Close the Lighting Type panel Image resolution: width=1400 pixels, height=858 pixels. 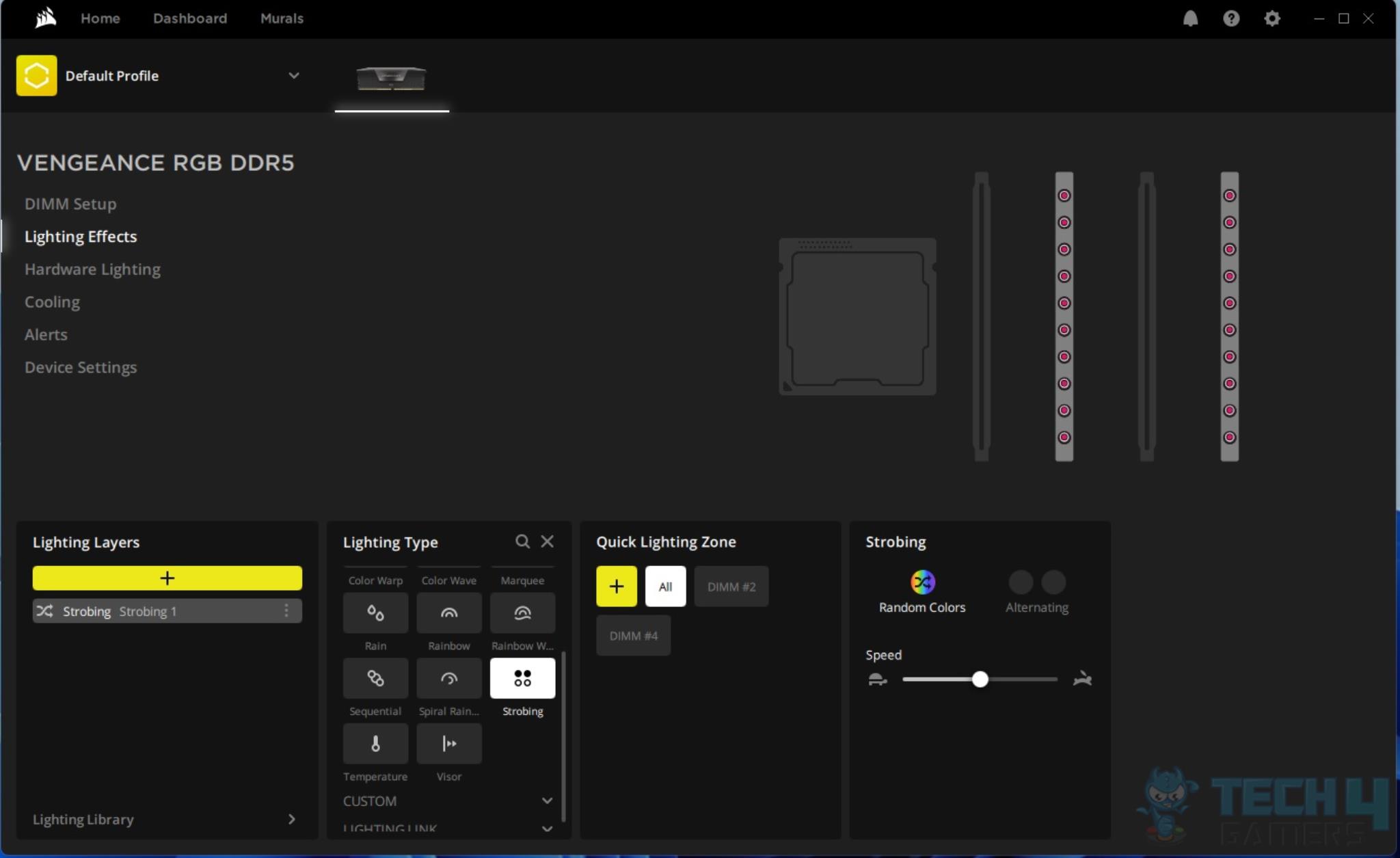click(x=548, y=541)
